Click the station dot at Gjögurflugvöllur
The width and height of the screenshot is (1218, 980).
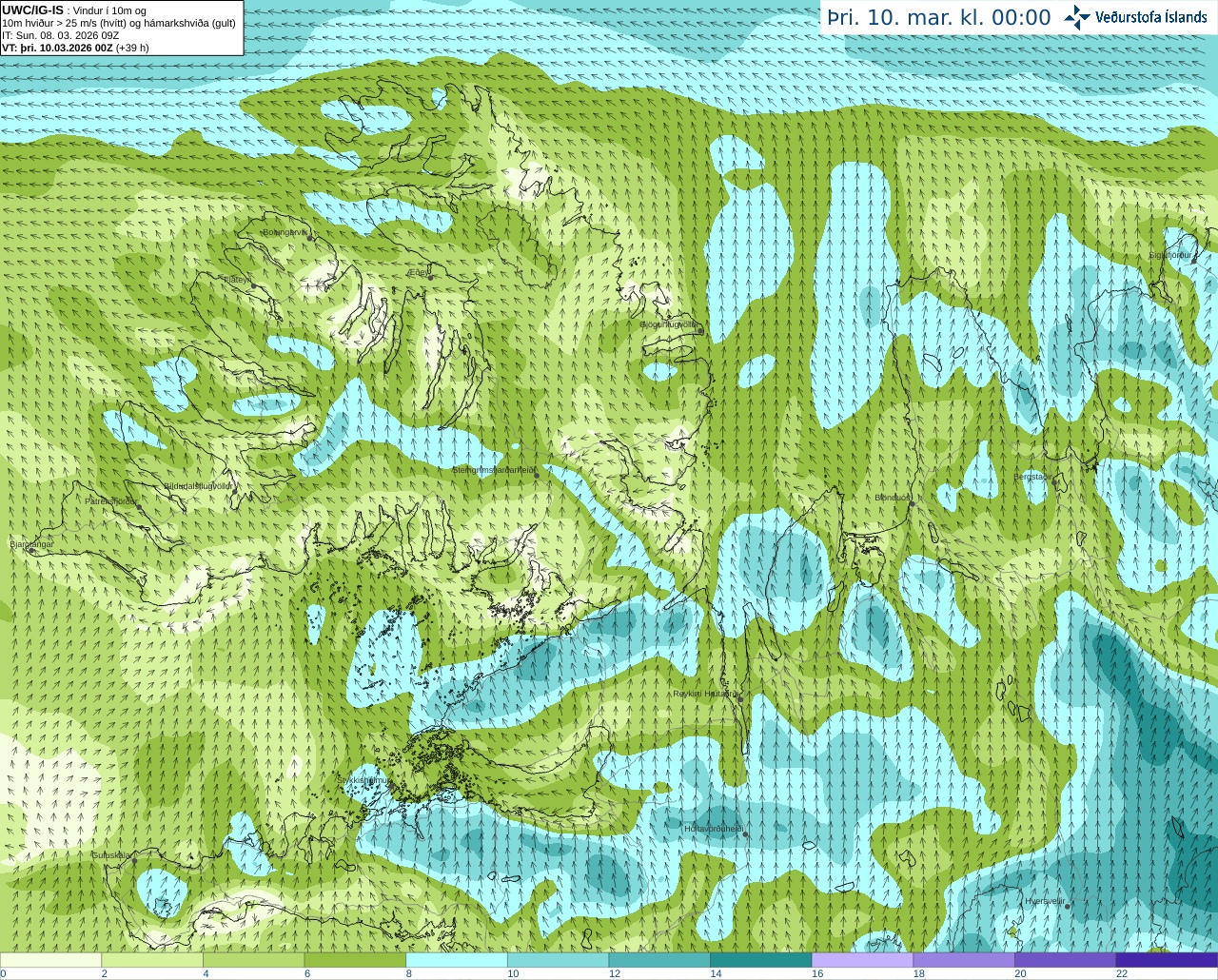[700, 330]
